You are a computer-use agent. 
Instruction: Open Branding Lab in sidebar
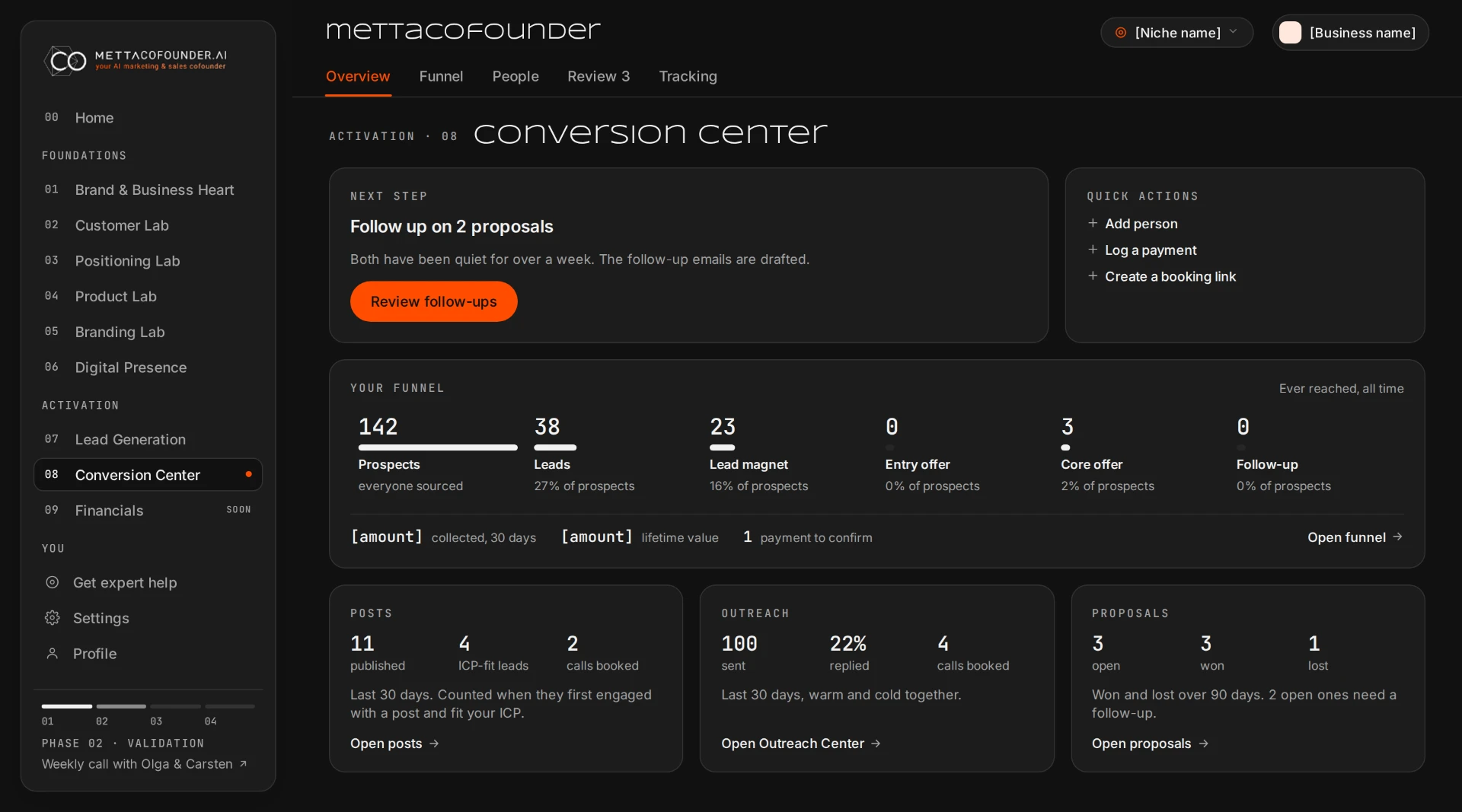pos(148,332)
